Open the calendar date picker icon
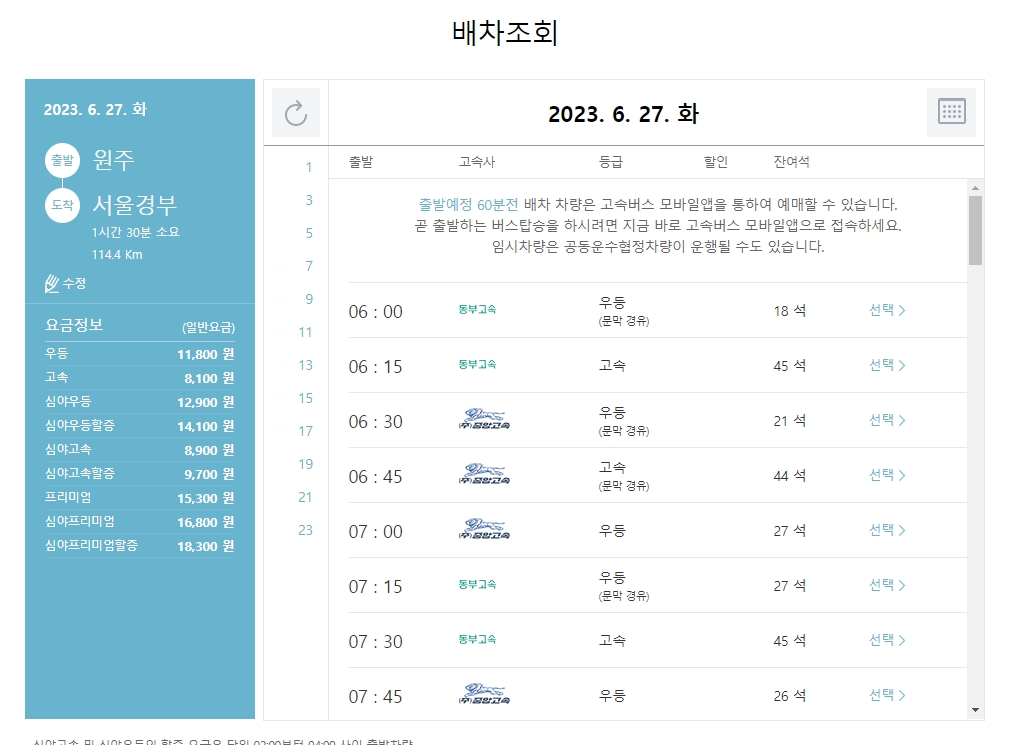Image resolution: width=1026 pixels, height=745 pixels. [x=951, y=113]
